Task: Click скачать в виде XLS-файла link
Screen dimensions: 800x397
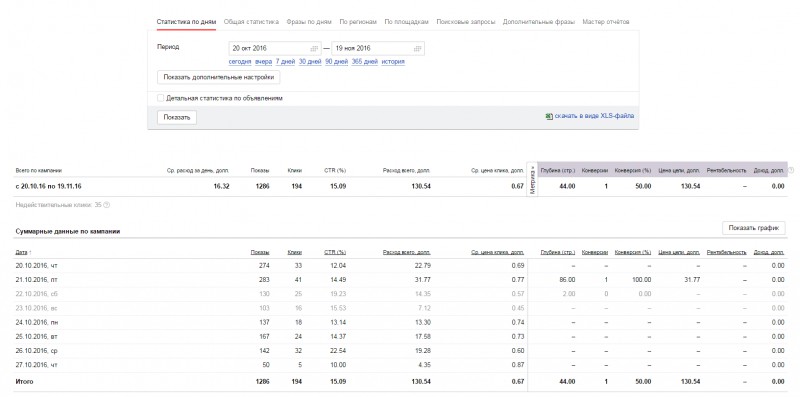Action: tap(594, 116)
